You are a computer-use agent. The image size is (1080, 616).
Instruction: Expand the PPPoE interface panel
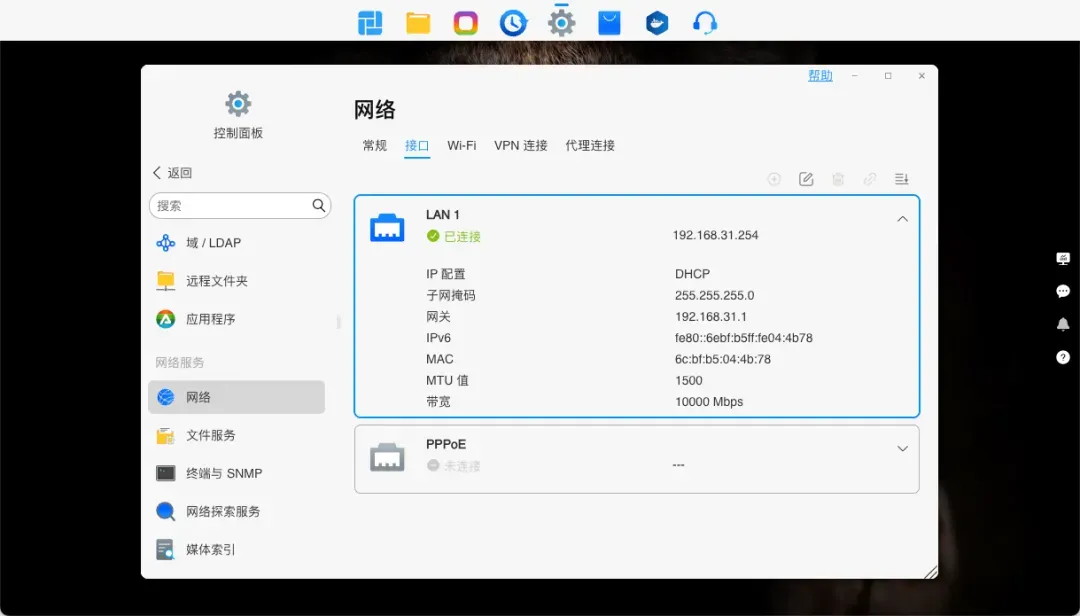pyautogui.click(x=902, y=449)
